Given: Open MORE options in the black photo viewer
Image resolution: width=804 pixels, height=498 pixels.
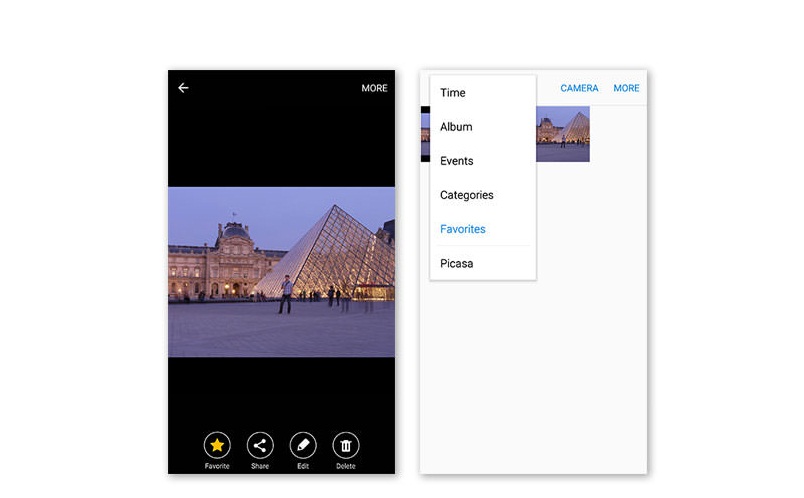Looking at the screenshot, I should 374,88.
